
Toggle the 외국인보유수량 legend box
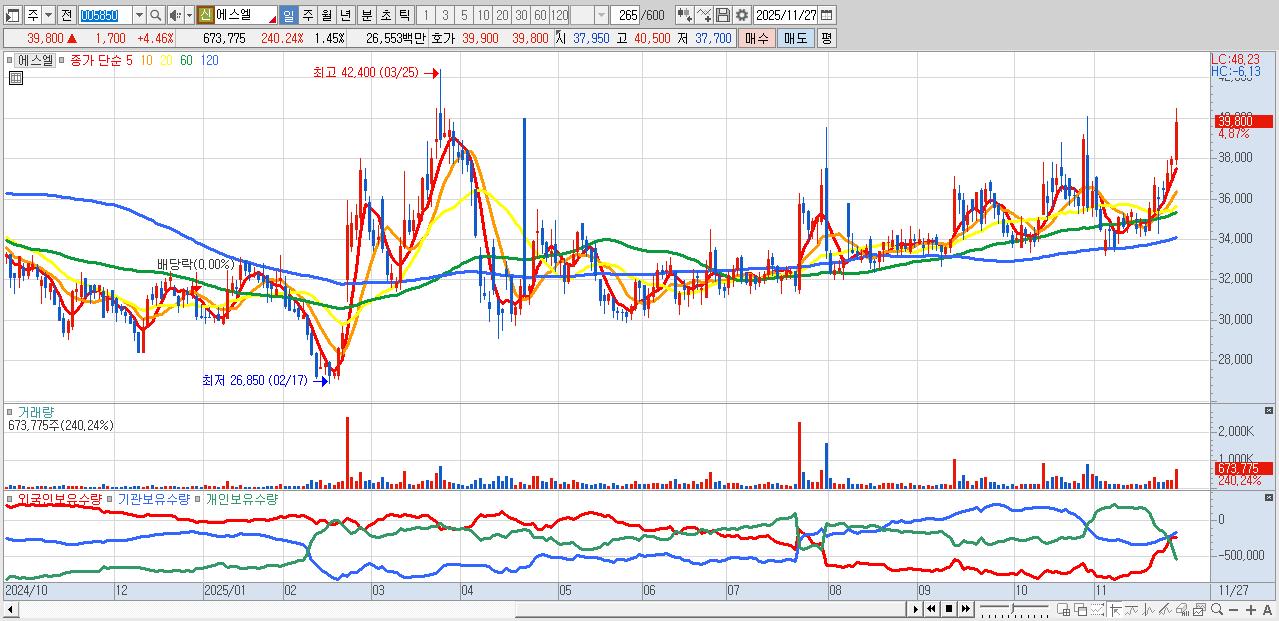click(11, 498)
